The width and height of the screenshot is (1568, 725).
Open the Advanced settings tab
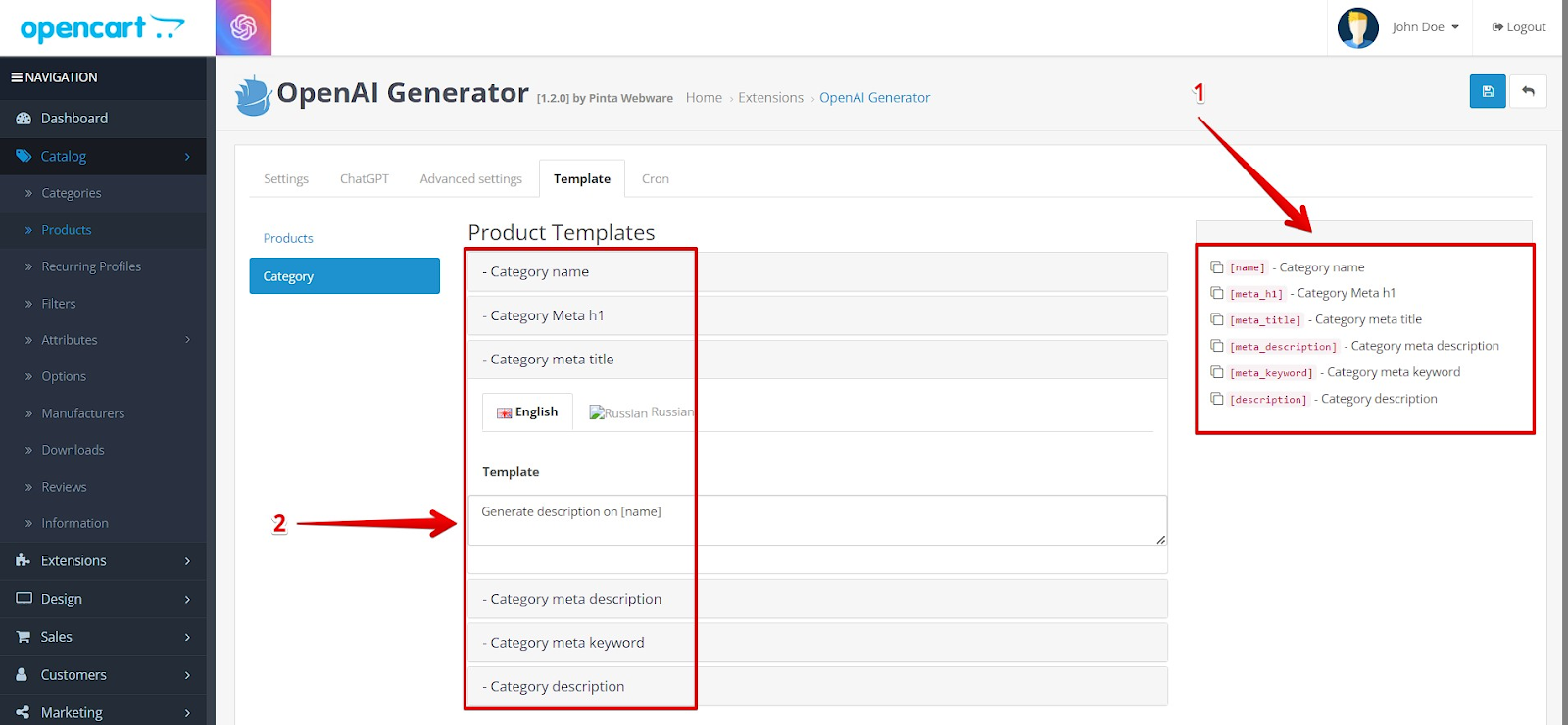point(471,178)
